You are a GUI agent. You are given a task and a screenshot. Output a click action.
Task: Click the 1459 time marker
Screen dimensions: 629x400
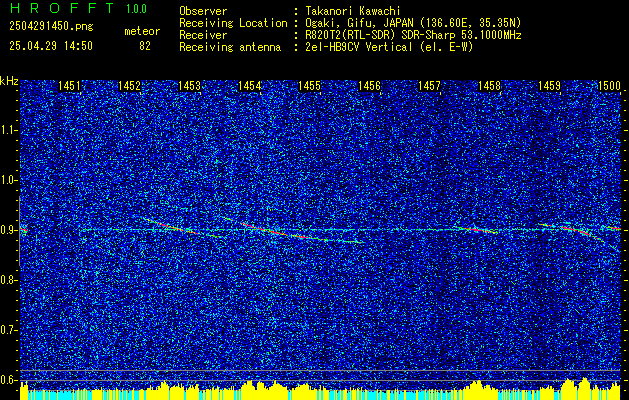coord(549,86)
